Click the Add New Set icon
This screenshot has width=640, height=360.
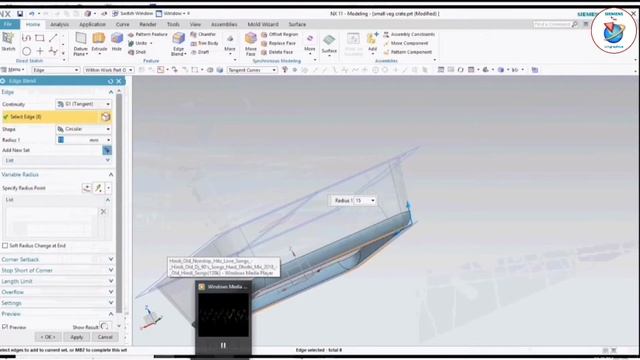pos(107,150)
